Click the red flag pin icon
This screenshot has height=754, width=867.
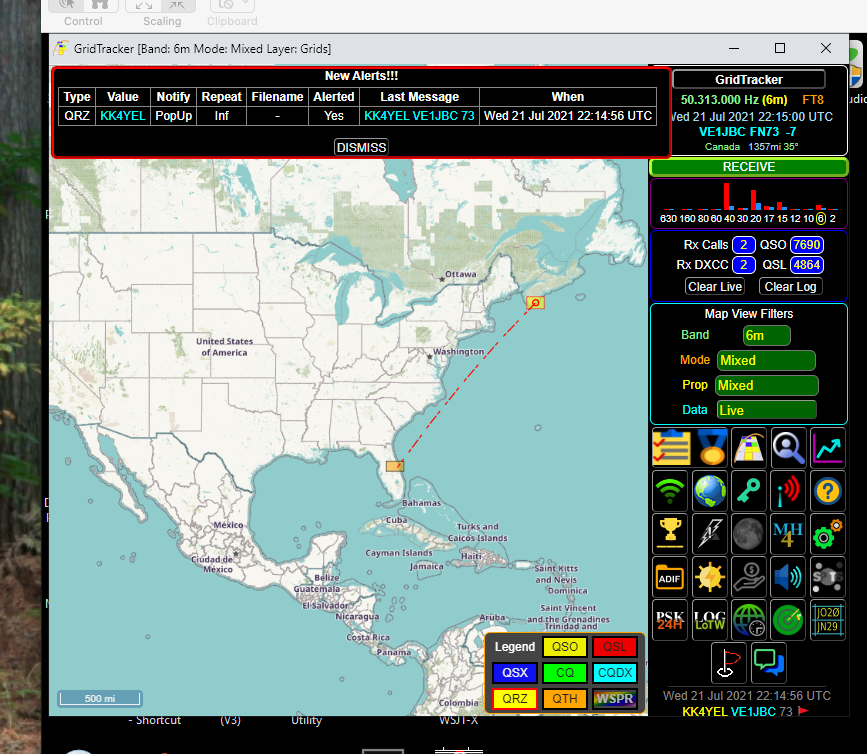coord(729,663)
